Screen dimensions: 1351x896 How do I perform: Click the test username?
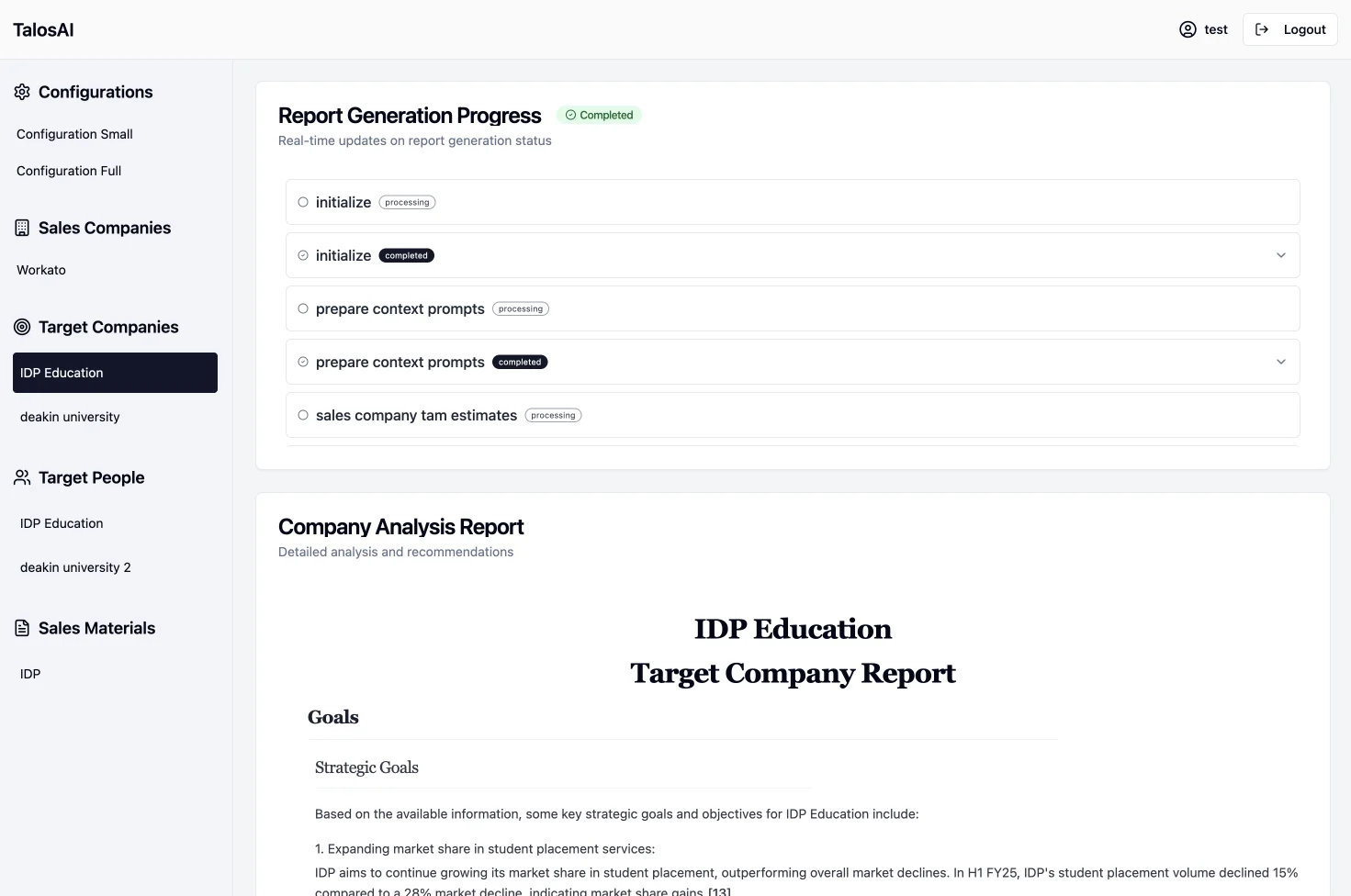(x=1216, y=29)
